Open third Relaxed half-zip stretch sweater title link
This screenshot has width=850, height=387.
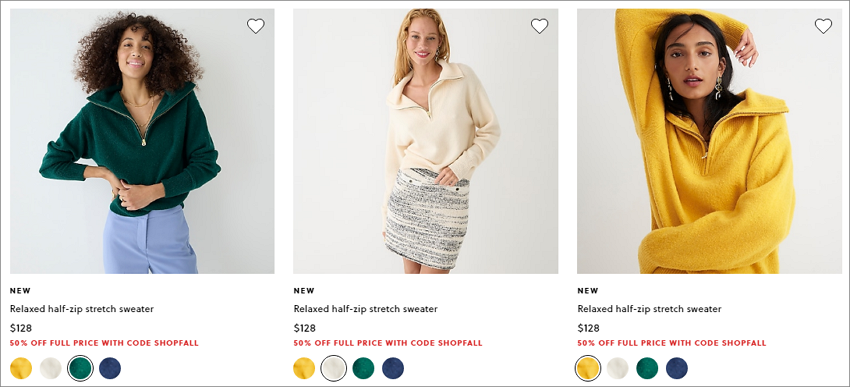[x=649, y=309]
